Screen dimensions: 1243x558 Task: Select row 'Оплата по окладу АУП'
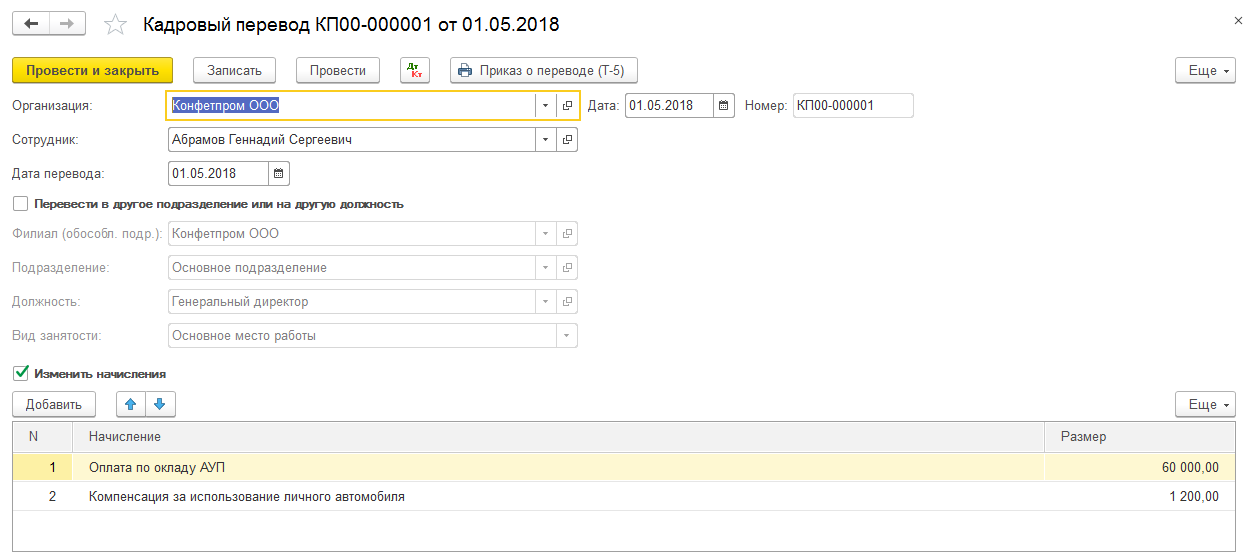[626, 467]
